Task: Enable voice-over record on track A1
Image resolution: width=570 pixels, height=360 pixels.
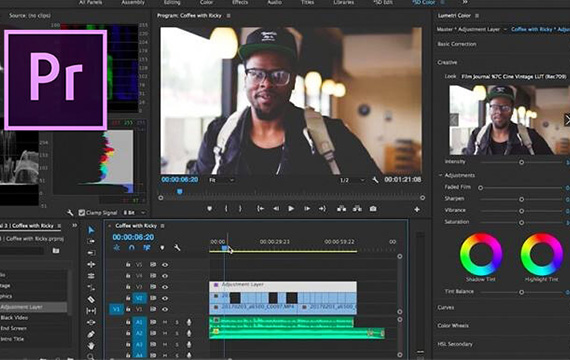Action: (189, 322)
